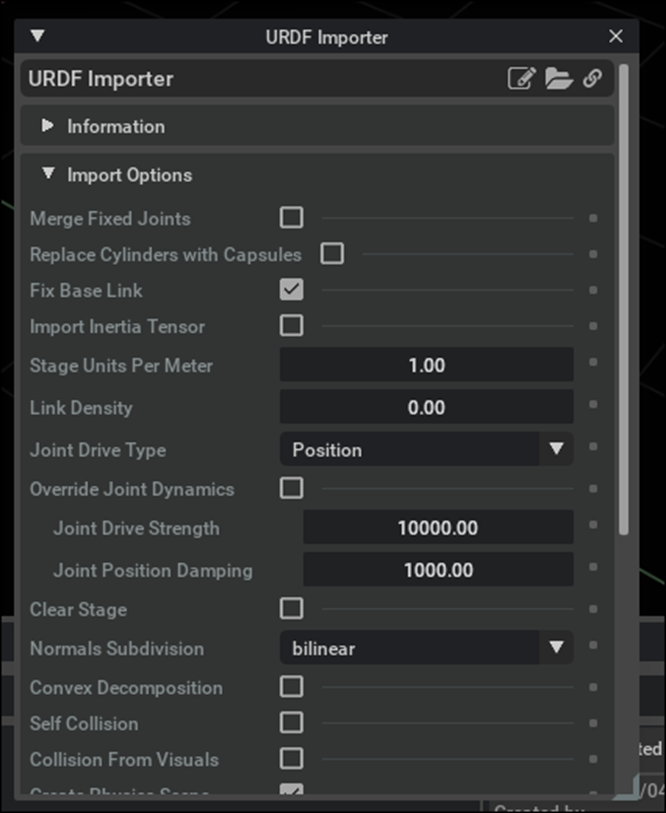The width and height of the screenshot is (666, 813).
Task: Click the link icon in URDF Importer header
Action: point(592,79)
